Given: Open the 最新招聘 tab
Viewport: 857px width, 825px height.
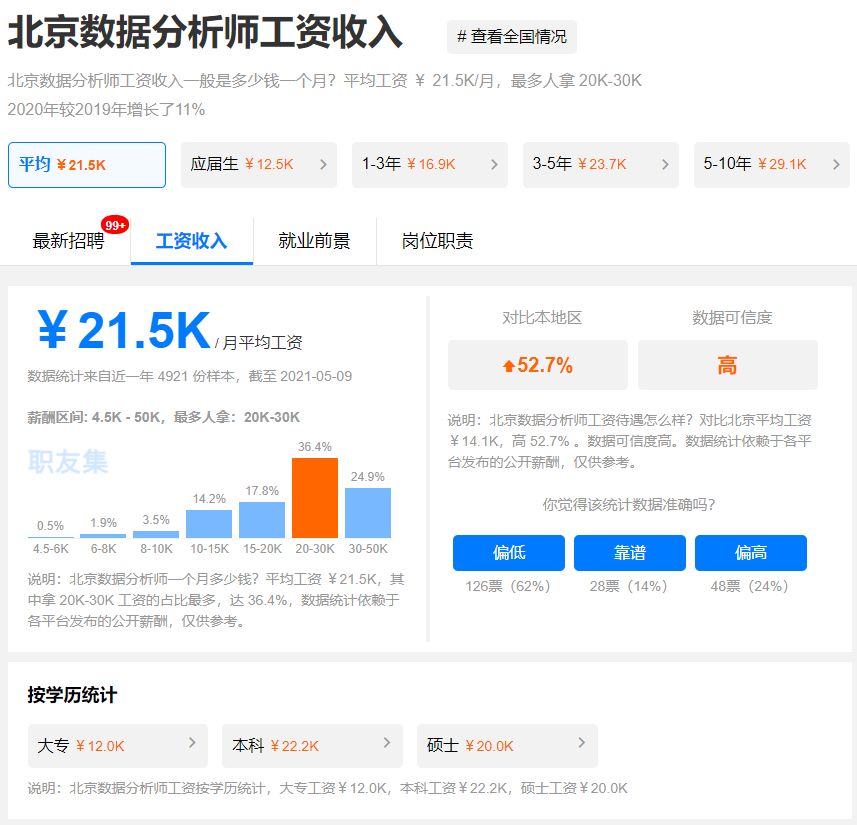Looking at the screenshot, I should pos(68,241).
